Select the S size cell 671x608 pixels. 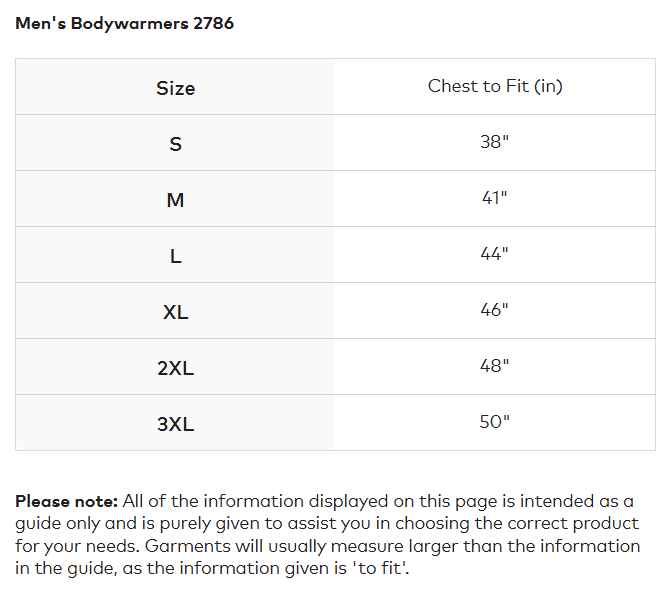coord(175,144)
